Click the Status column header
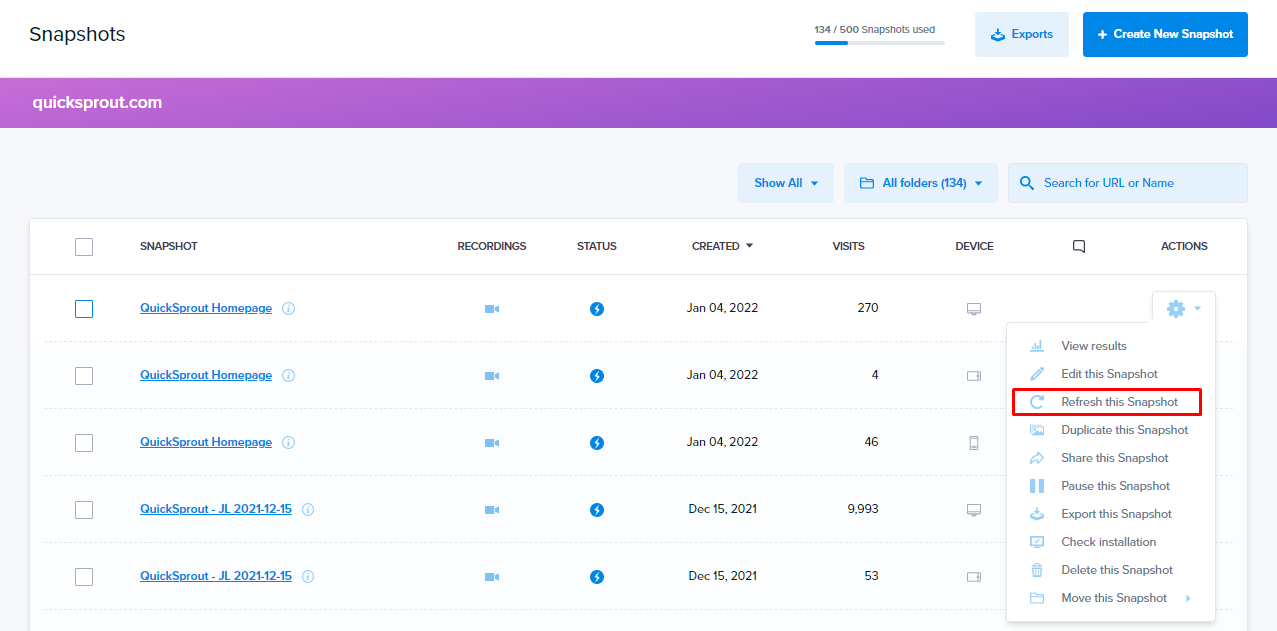The image size is (1277, 631). click(597, 246)
